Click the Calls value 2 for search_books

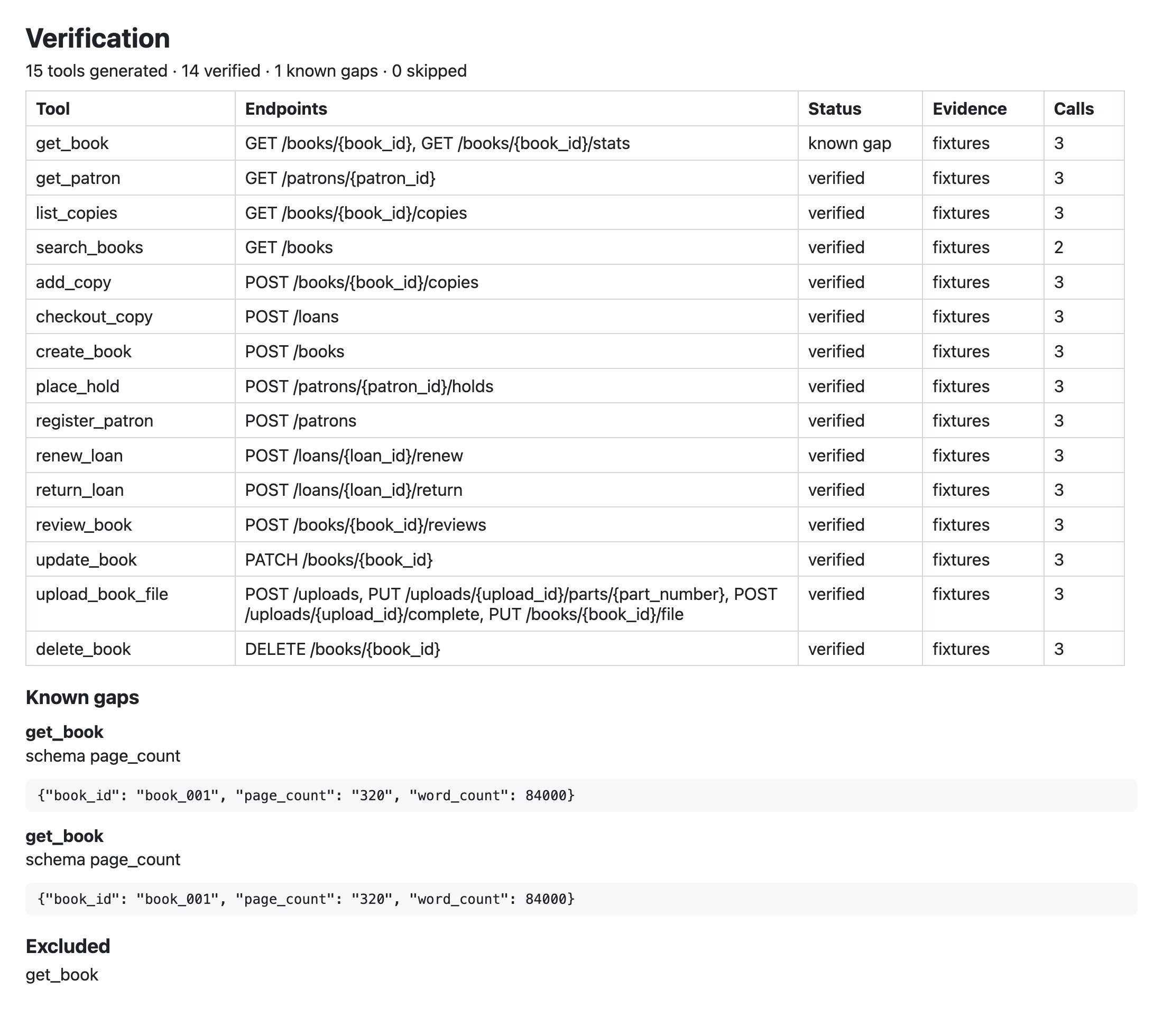click(1084, 247)
